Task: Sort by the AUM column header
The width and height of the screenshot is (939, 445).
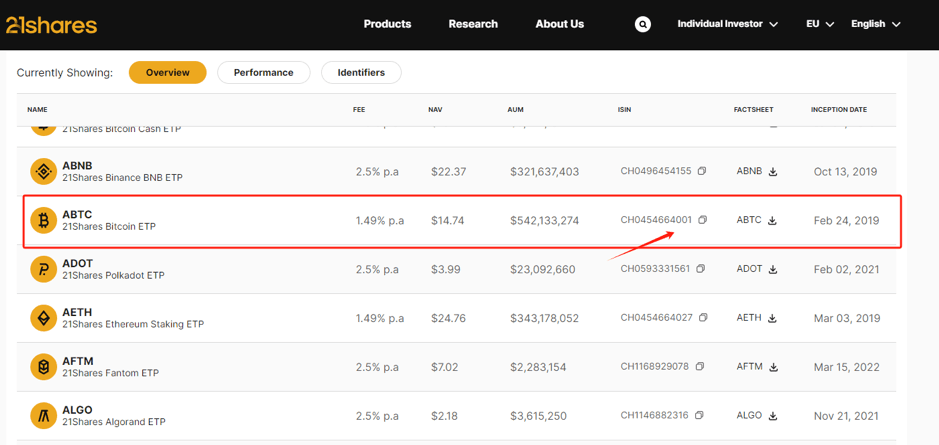Action: coord(515,109)
